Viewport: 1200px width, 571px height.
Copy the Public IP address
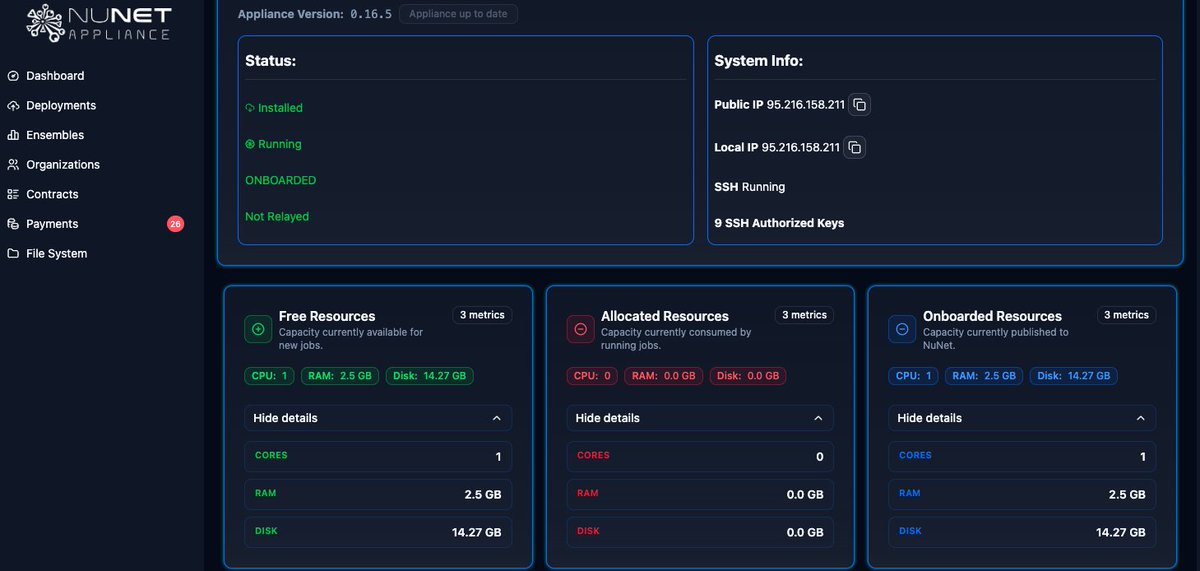(860, 104)
